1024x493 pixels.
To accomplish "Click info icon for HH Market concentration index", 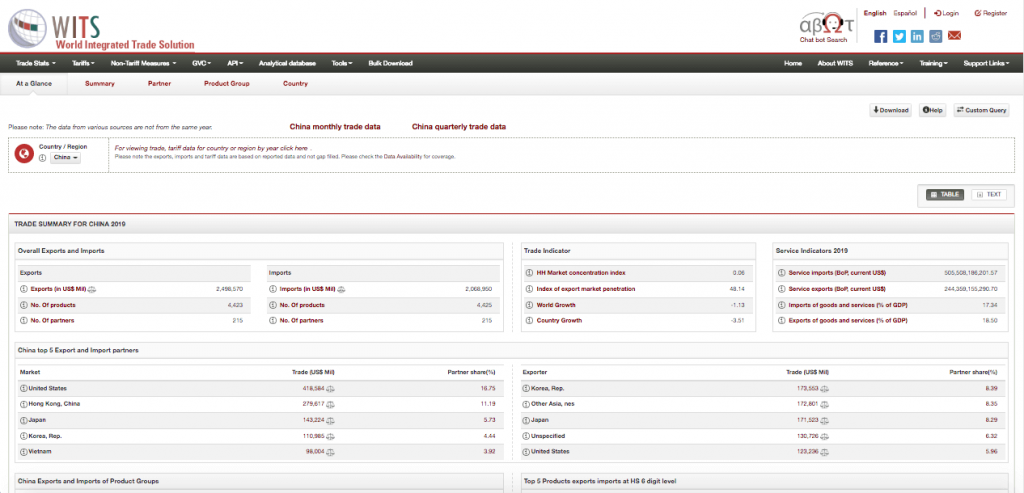I will (x=530, y=273).
